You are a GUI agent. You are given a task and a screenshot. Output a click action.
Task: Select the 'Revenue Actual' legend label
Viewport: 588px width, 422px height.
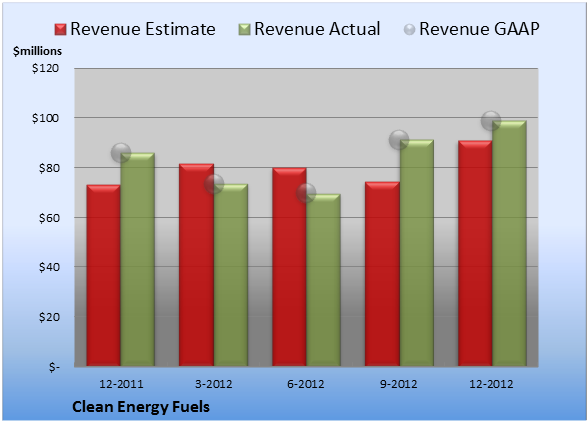[x=317, y=29]
